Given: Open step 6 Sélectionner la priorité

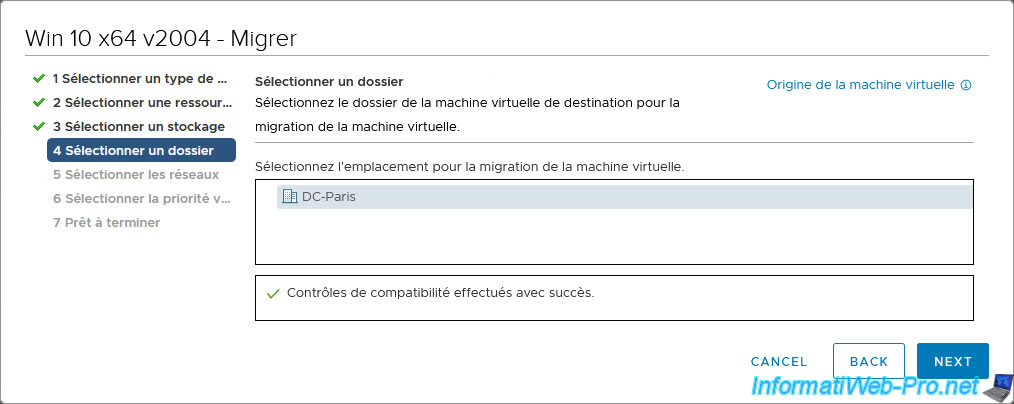Looking at the screenshot, I should (x=142, y=198).
